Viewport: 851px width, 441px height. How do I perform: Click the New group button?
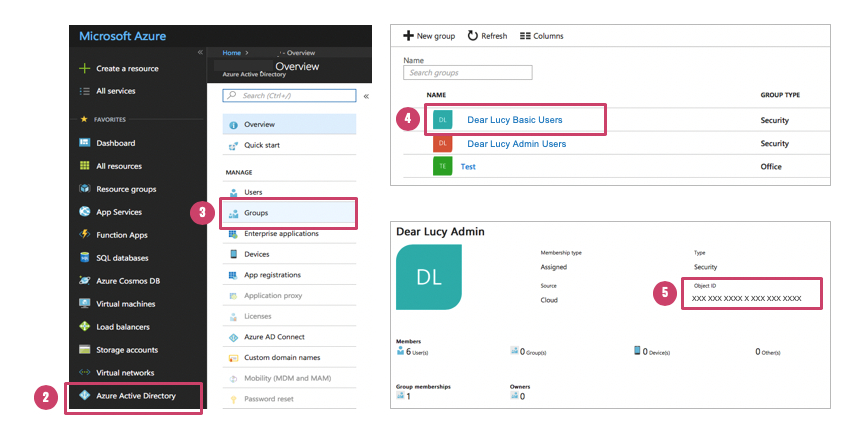point(429,36)
